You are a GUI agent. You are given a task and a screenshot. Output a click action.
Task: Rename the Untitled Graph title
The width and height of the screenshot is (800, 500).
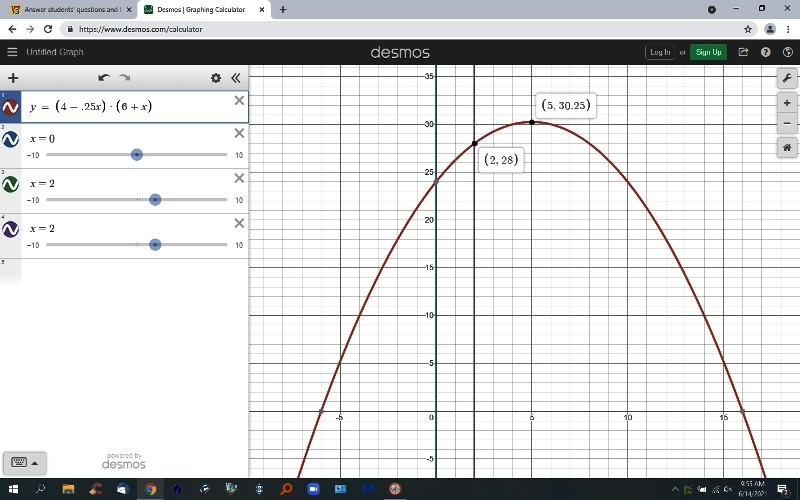tap(55, 52)
